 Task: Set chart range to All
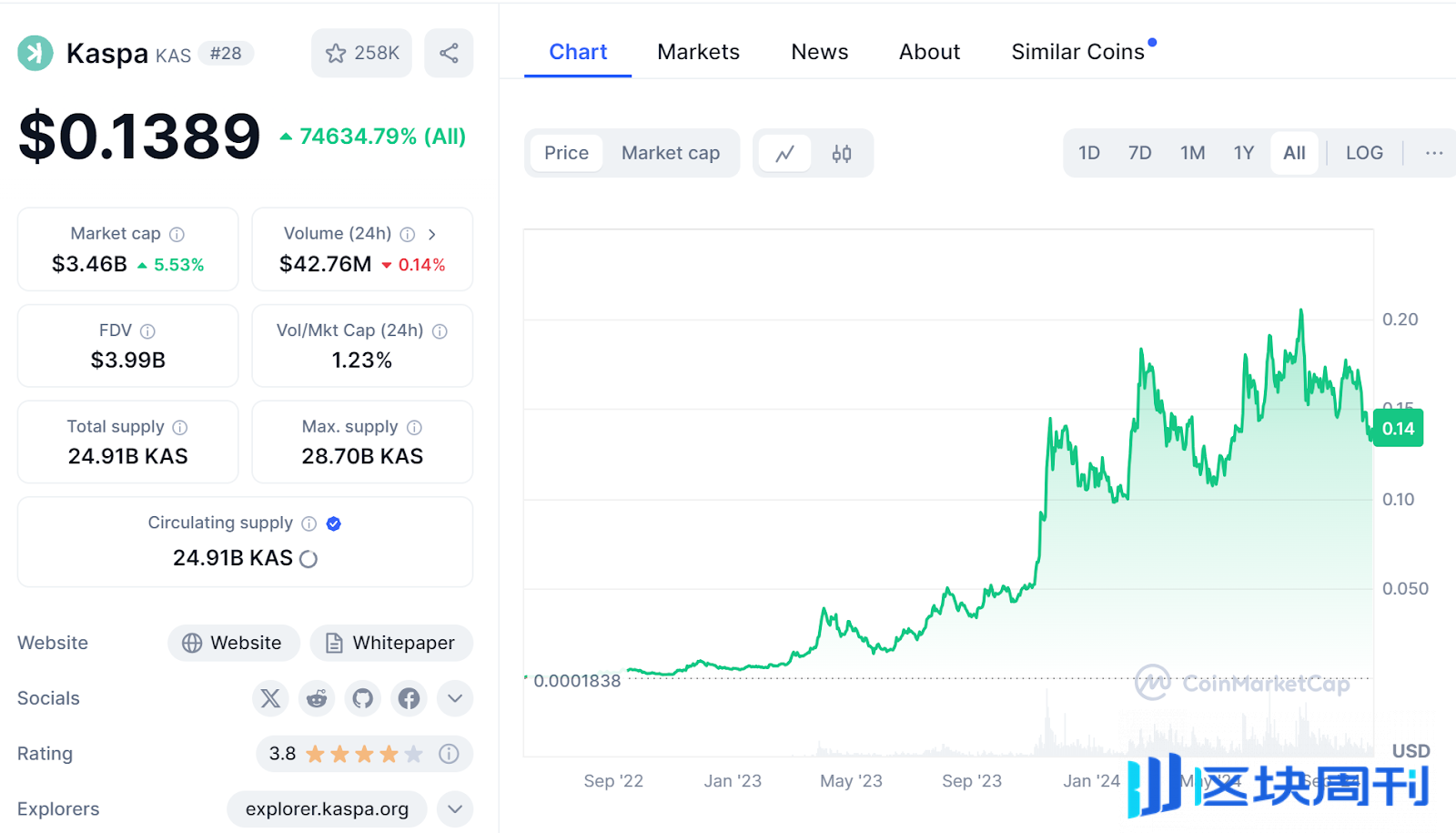pos(1294,153)
